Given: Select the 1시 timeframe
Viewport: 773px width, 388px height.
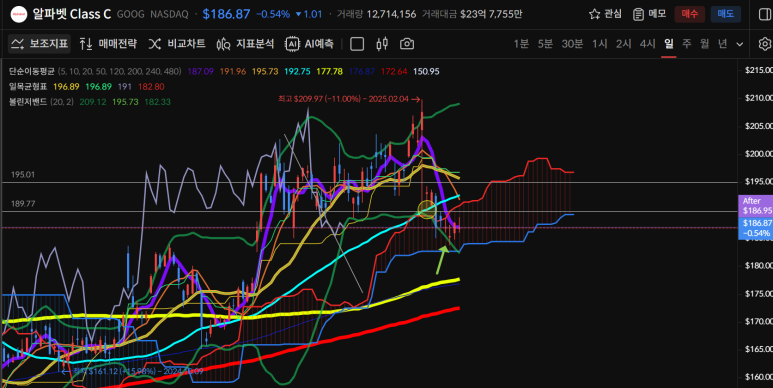Looking at the screenshot, I should (x=599, y=44).
